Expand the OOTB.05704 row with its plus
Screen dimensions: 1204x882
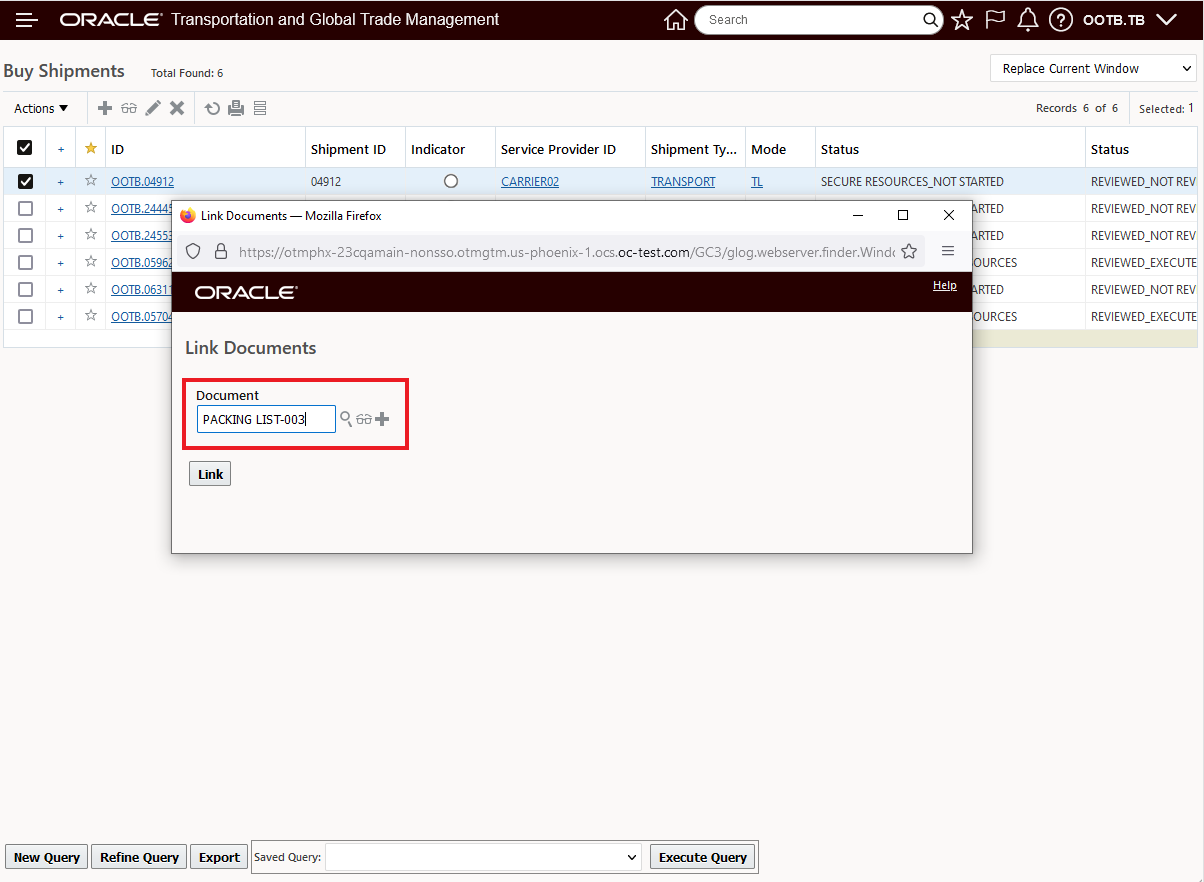click(60, 317)
